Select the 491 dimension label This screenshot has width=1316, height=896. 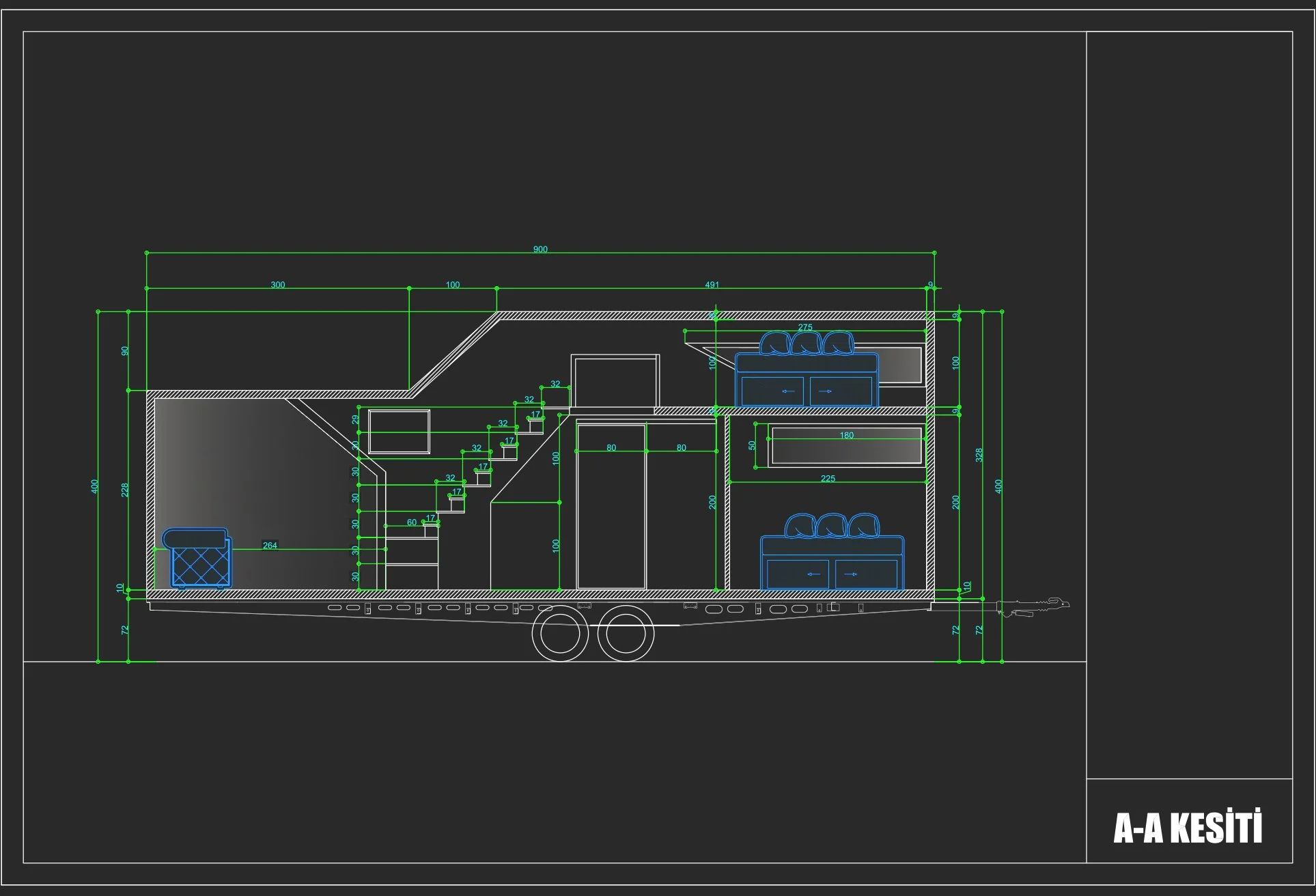tap(712, 285)
